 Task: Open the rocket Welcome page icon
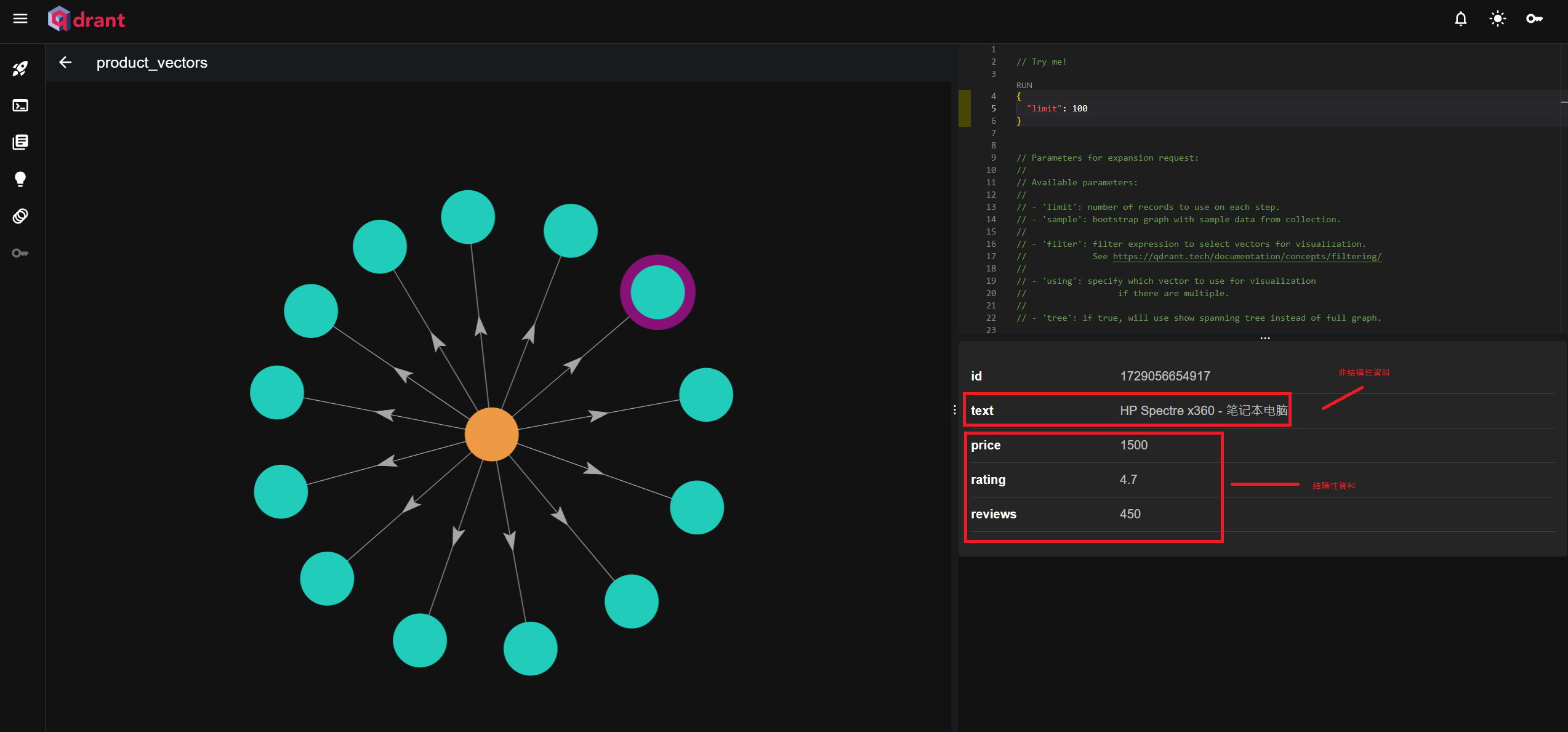pos(20,68)
